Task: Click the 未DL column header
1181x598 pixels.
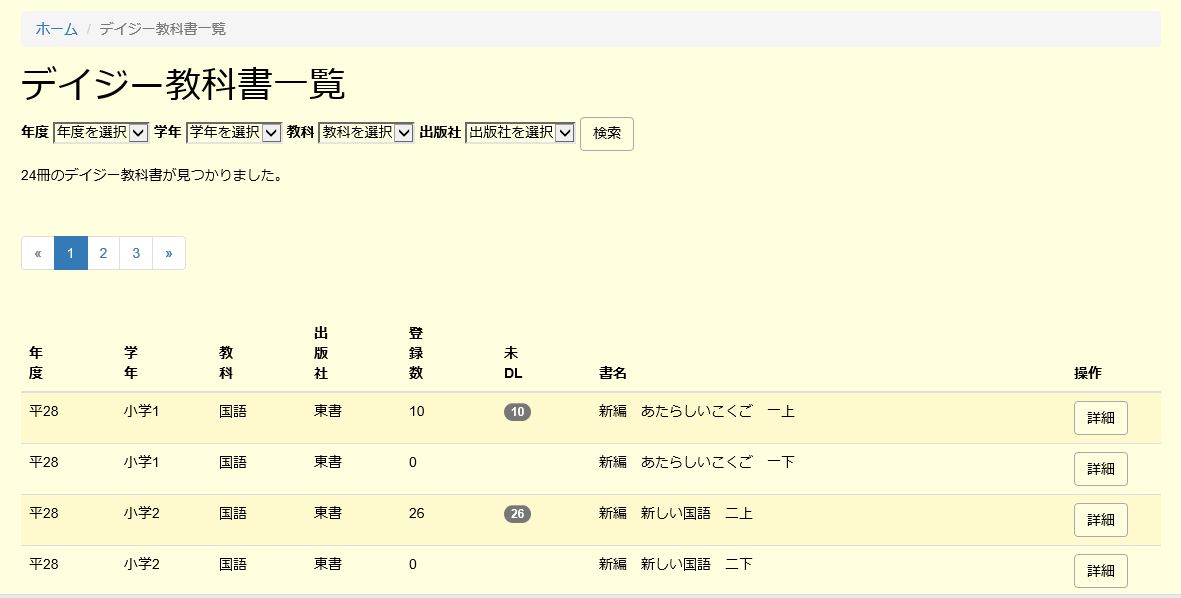Action: point(513,363)
